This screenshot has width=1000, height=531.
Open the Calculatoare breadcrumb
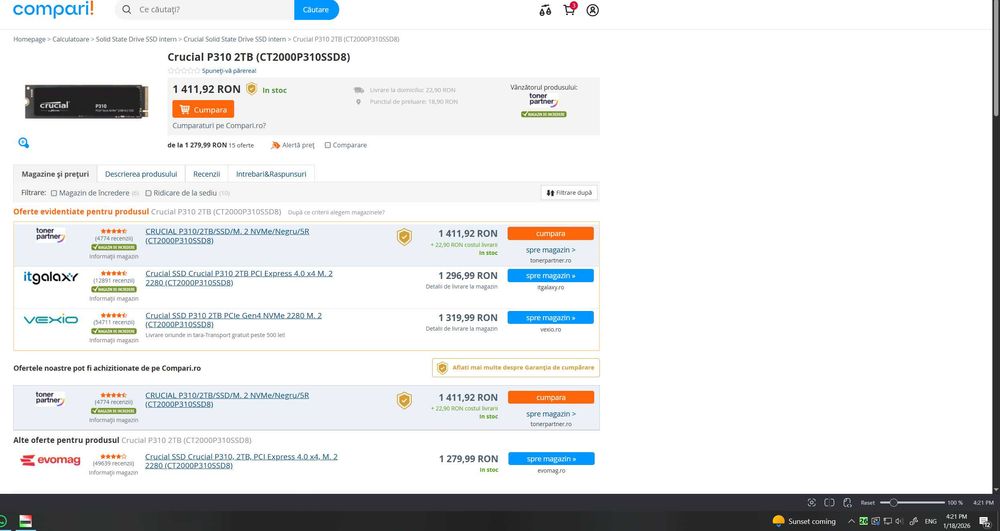point(71,40)
